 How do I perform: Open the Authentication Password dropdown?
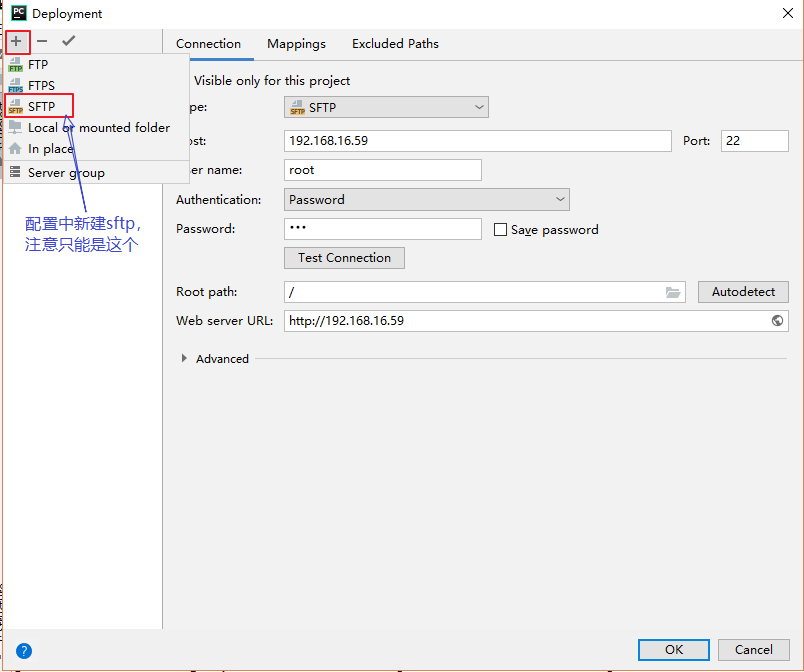[427, 200]
